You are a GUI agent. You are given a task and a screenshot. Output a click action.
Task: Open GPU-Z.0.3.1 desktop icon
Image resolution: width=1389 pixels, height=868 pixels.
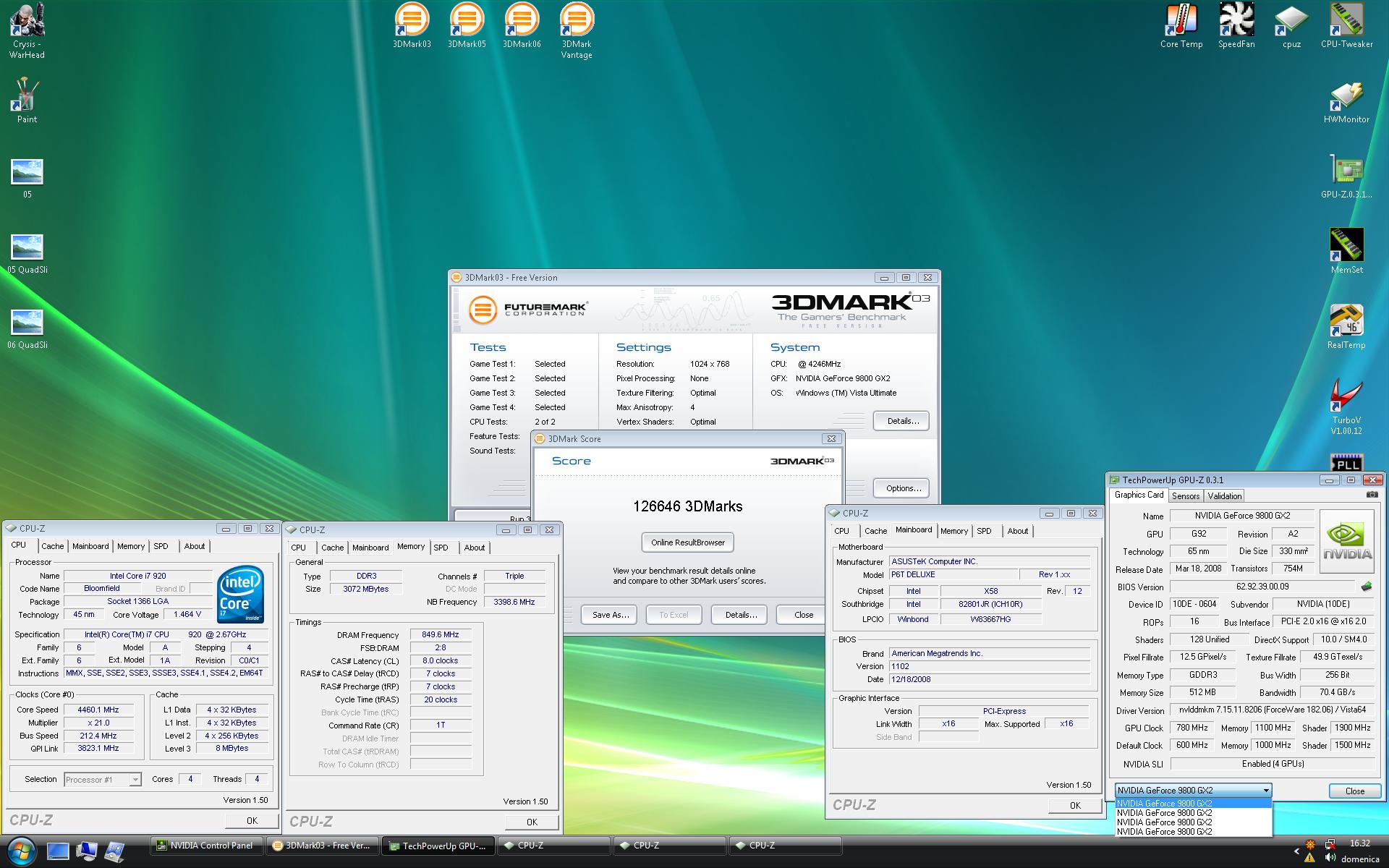tap(1346, 177)
